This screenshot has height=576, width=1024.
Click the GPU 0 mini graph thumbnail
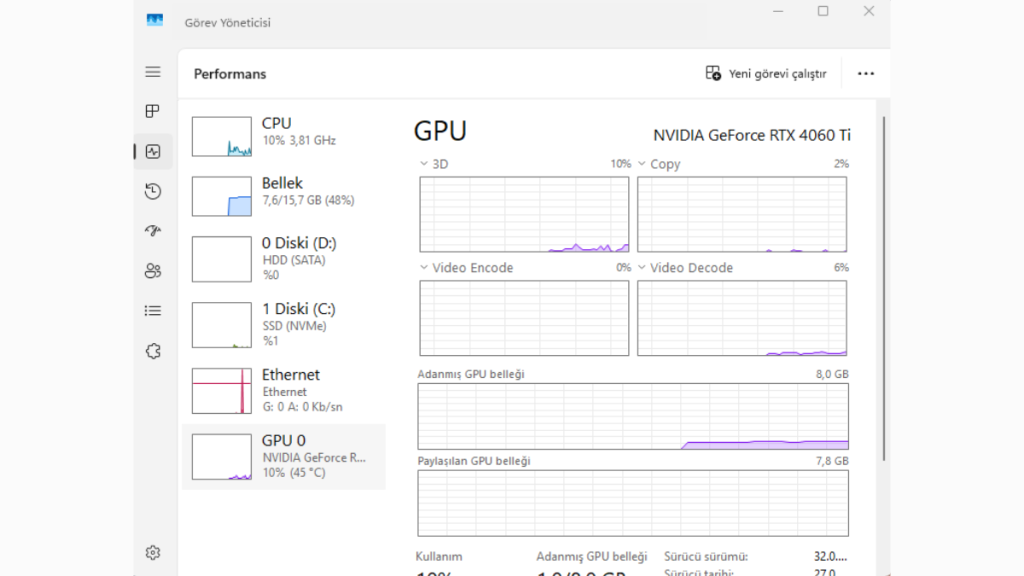coord(221,456)
